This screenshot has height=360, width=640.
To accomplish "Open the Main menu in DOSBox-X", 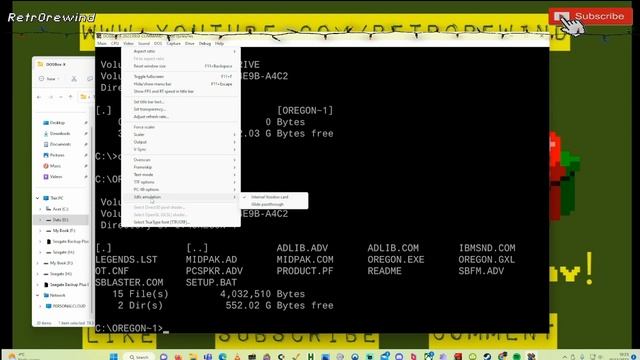I will pos(102,43).
